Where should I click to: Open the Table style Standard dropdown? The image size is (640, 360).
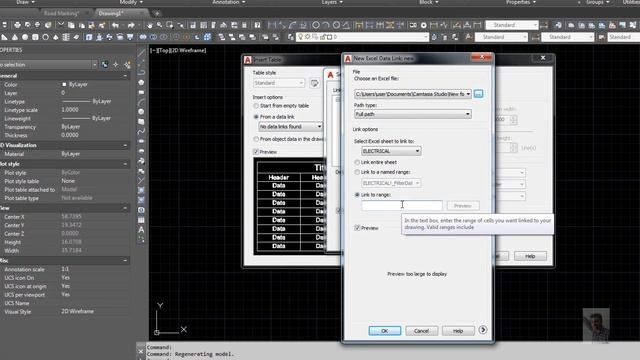(279, 83)
